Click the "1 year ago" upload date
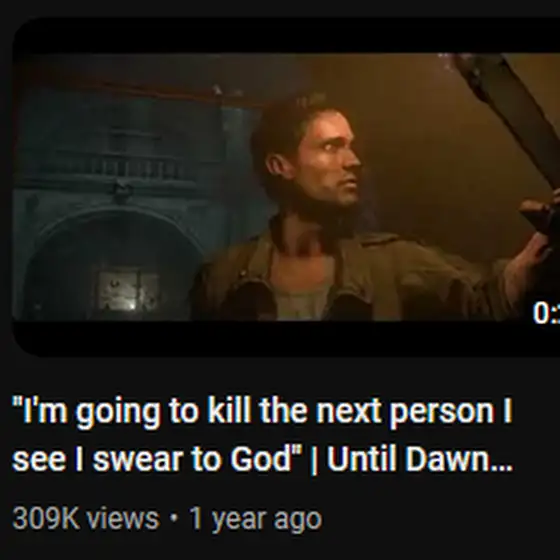This screenshot has height=560, width=560. click(255, 520)
